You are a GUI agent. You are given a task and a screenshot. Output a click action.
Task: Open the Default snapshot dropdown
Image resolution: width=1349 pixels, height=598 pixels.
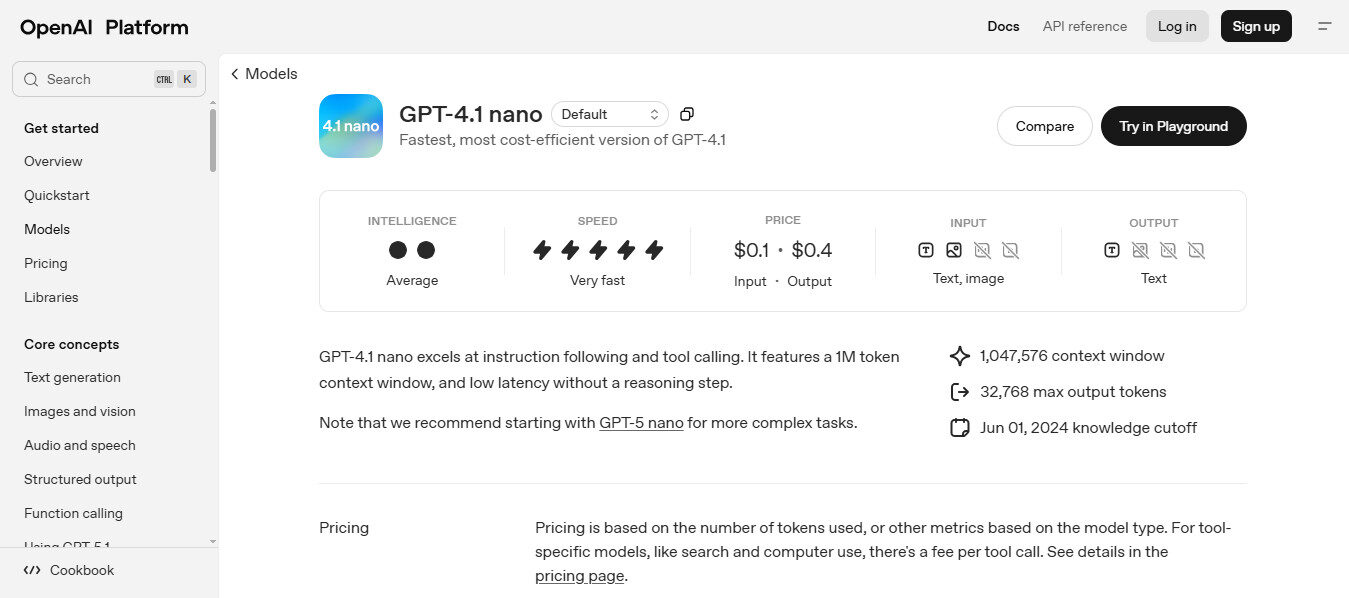tap(609, 114)
